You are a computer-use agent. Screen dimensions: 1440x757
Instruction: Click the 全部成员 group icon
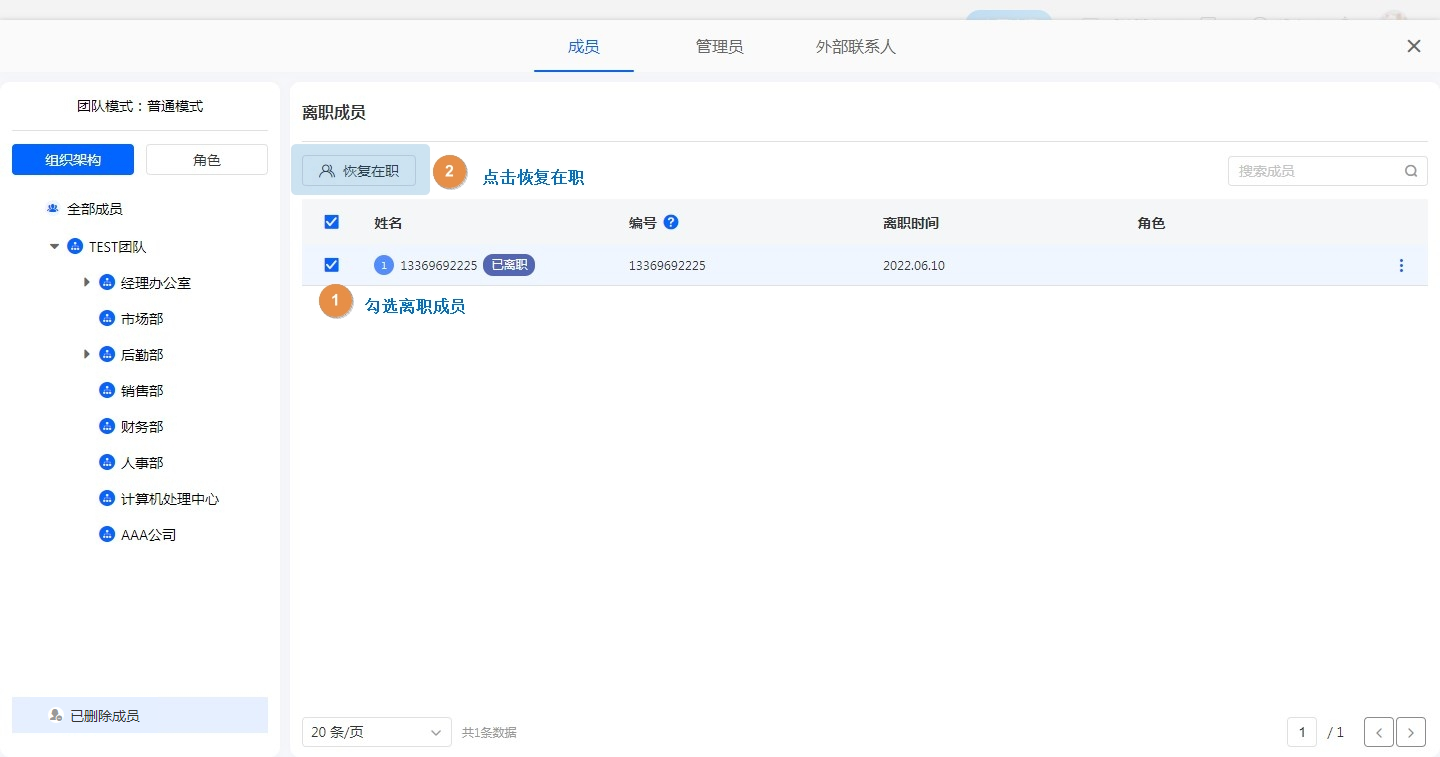pyautogui.click(x=53, y=210)
